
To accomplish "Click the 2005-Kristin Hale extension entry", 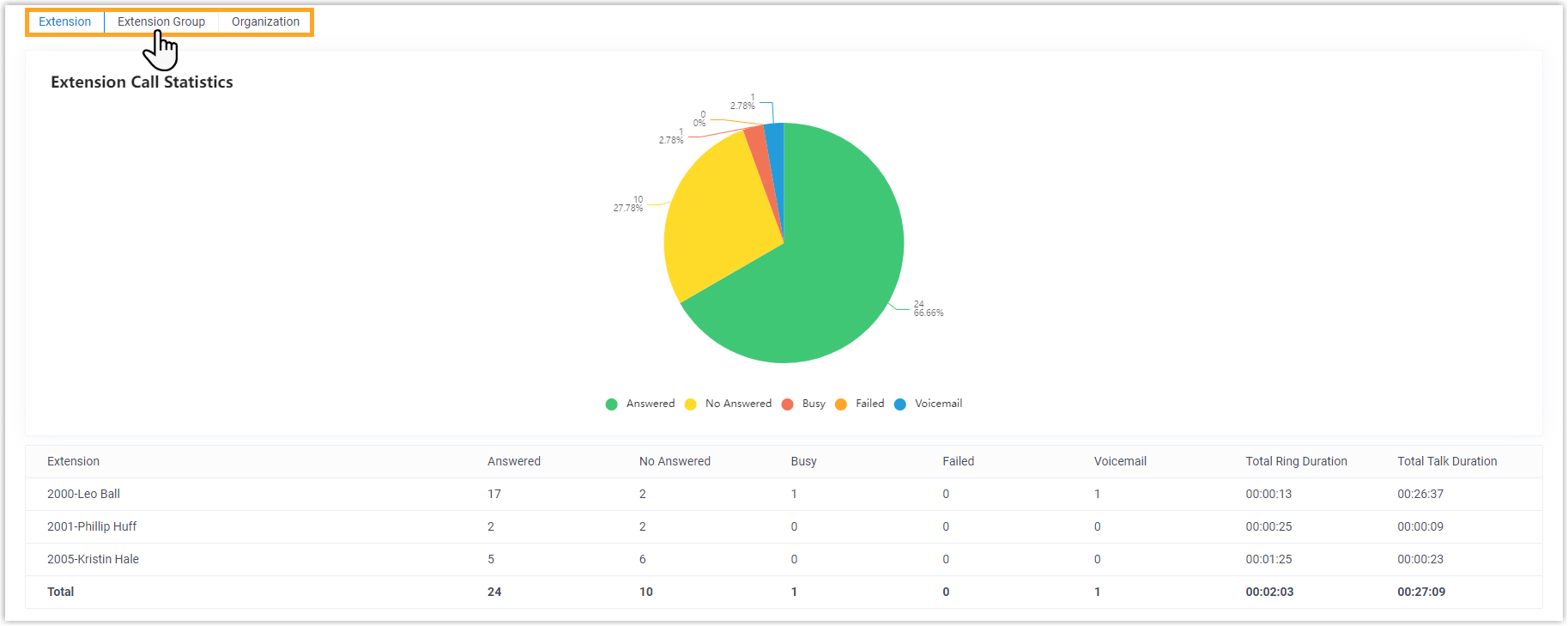I will pyautogui.click(x=93, y=559).
